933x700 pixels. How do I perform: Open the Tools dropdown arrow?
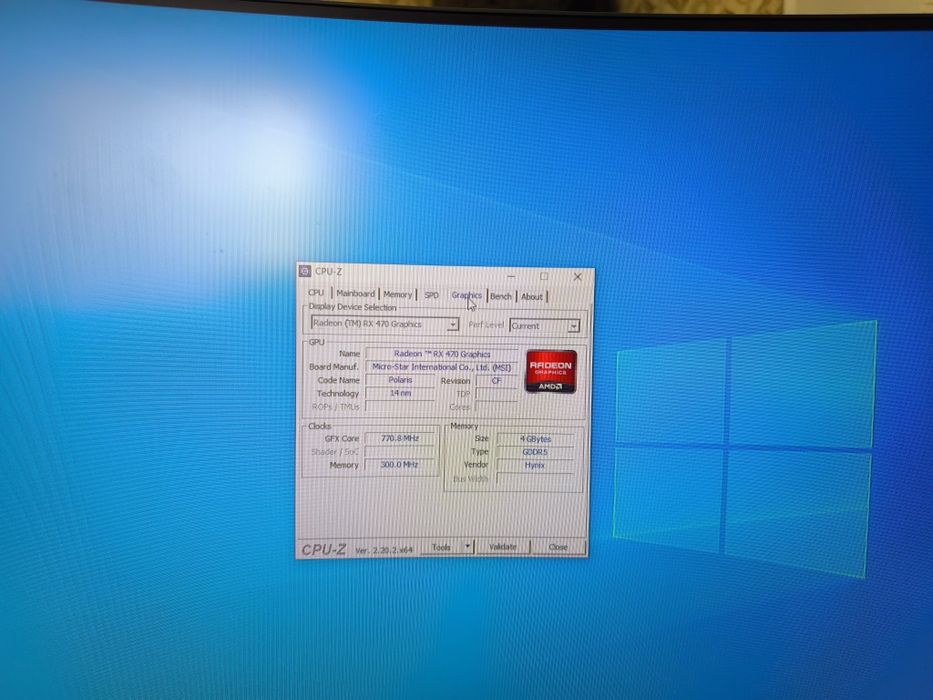pos(468,546)
